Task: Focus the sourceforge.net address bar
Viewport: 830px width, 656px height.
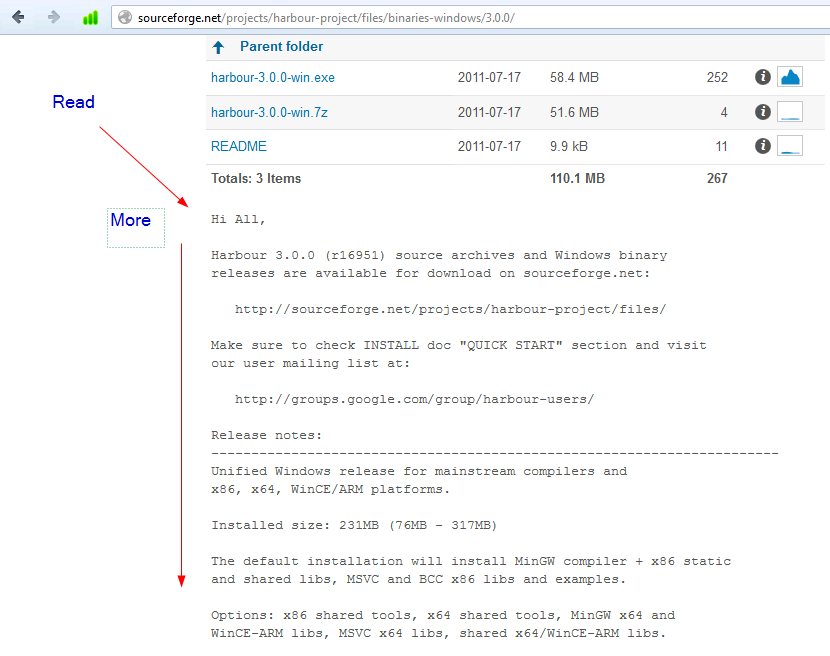Action: pos(470,17)
